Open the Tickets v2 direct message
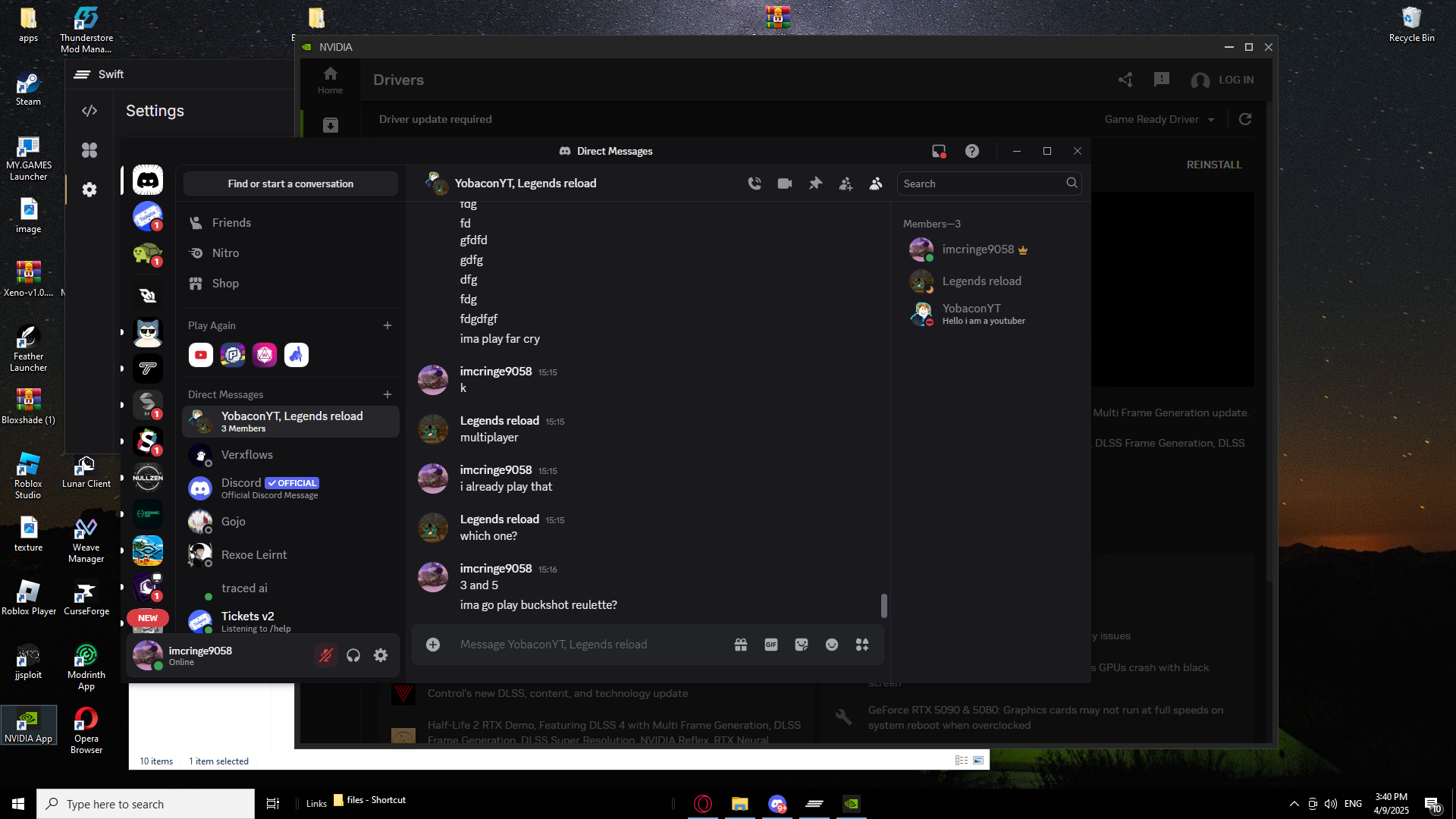 [290, 622]
